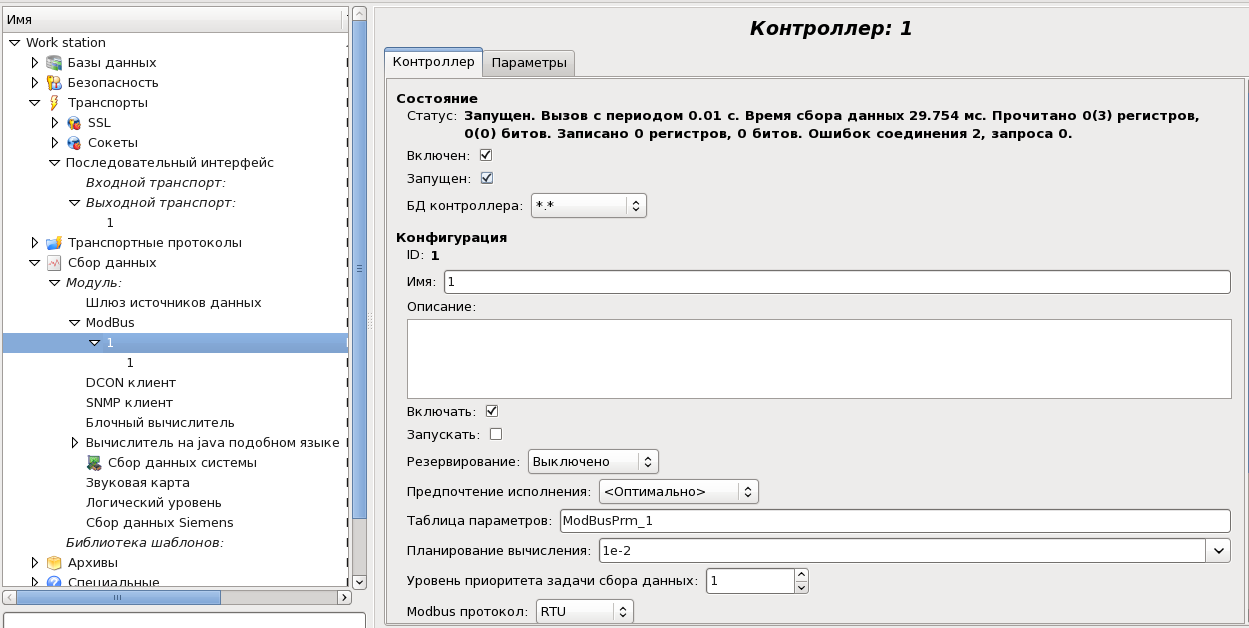The image size is (1249, 628).
Task: Uncheck the Запущен checkbox
Action: pyautogui.click(x=487, y=178)
